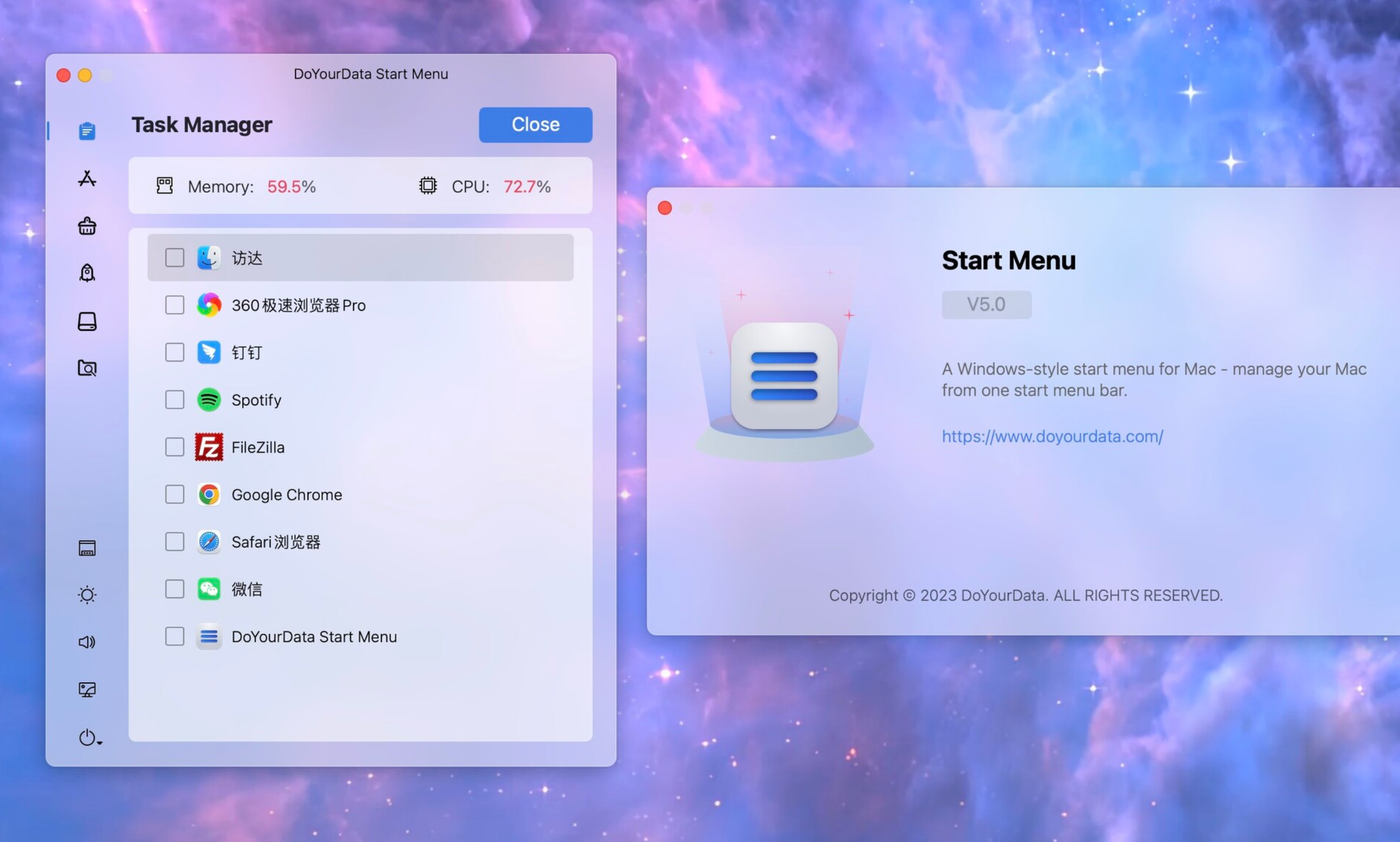Click the large Start Menu logo

point(784,376)
